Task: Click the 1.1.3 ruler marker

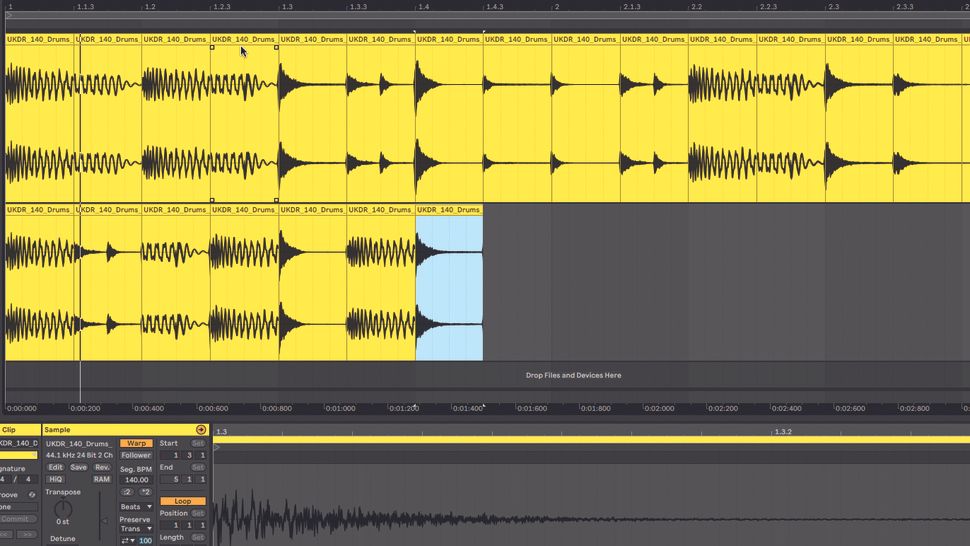Action: tap(85, 7)
